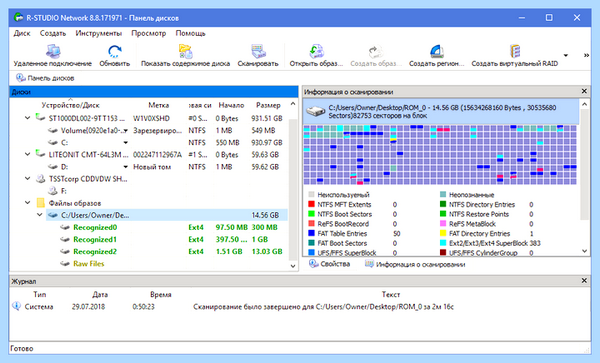Image resolution: width=600 pixels, height=363 pixels.
Task: Click the disk list scroll down arrow
Action: click(x=293, y=266)
